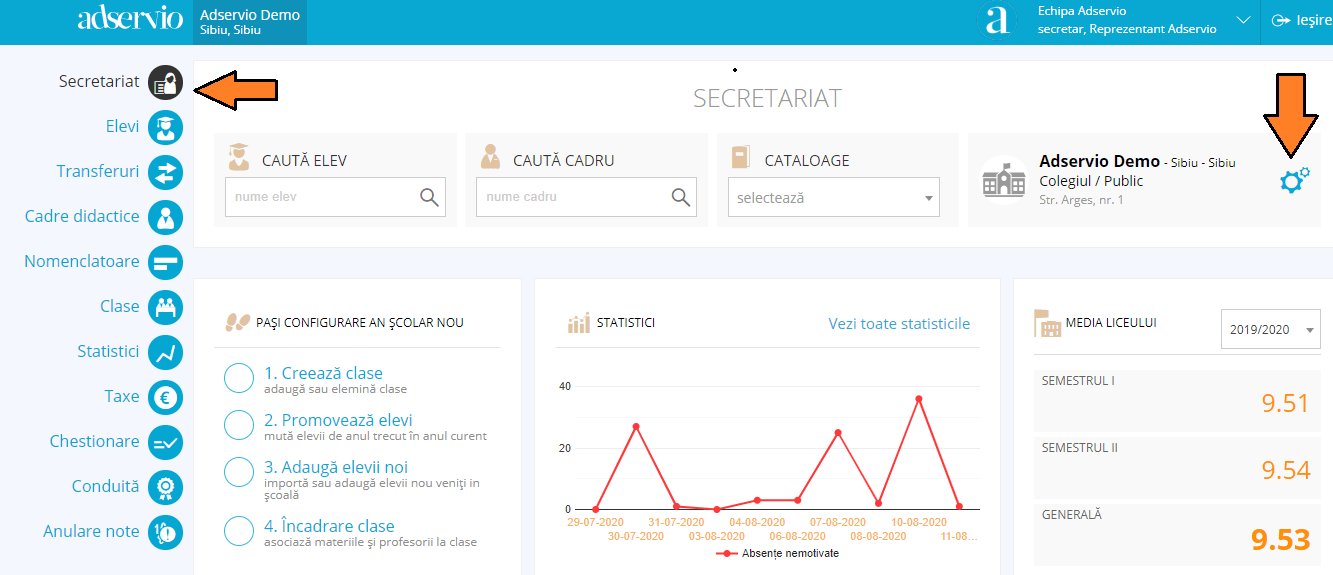Click the chart point for 07-08-2020
1333x575 pixels.
click(838, 432)
